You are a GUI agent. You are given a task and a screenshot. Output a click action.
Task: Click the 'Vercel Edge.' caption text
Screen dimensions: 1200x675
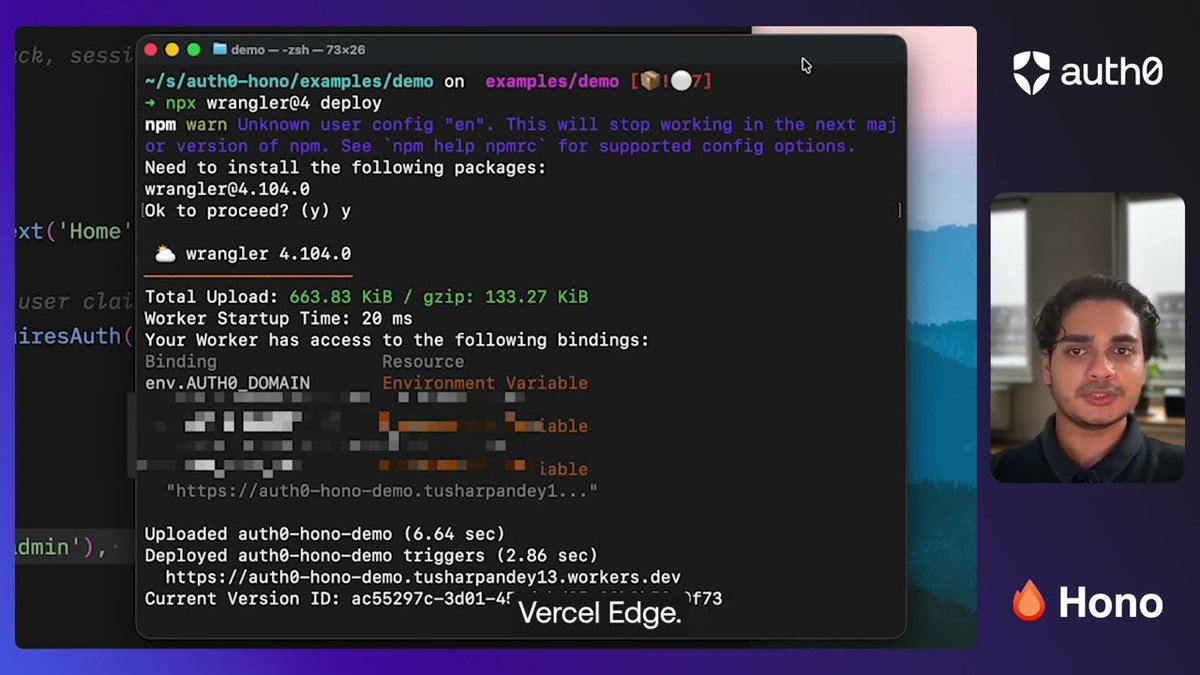[599, 613]
